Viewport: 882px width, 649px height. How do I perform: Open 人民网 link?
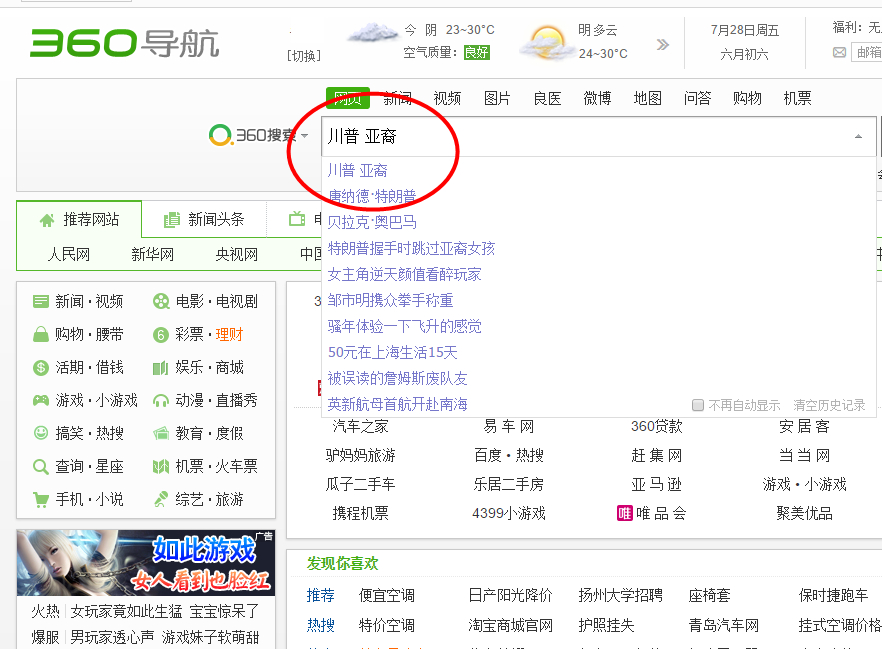tap(69, 254)
